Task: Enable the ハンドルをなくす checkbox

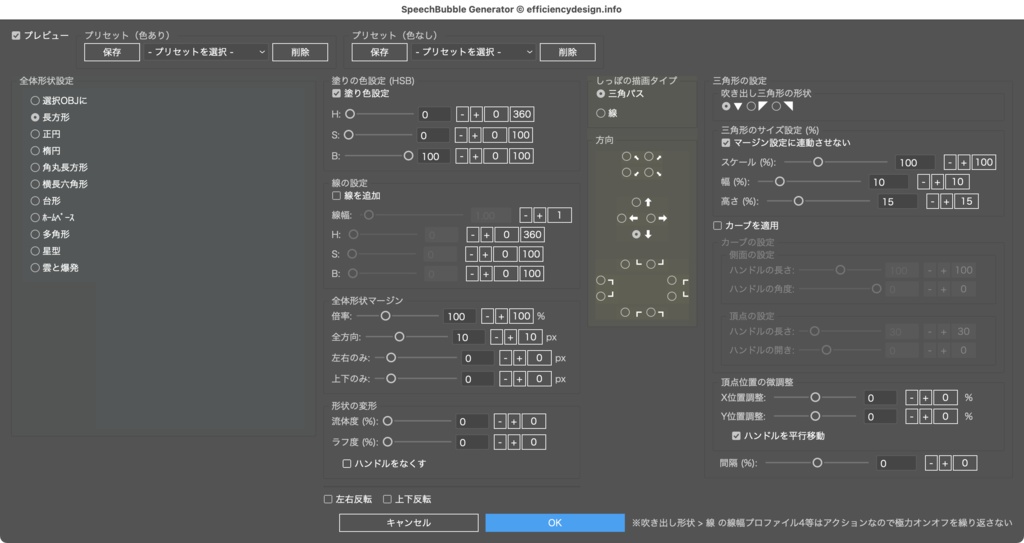Action: (x=347, y=463)
